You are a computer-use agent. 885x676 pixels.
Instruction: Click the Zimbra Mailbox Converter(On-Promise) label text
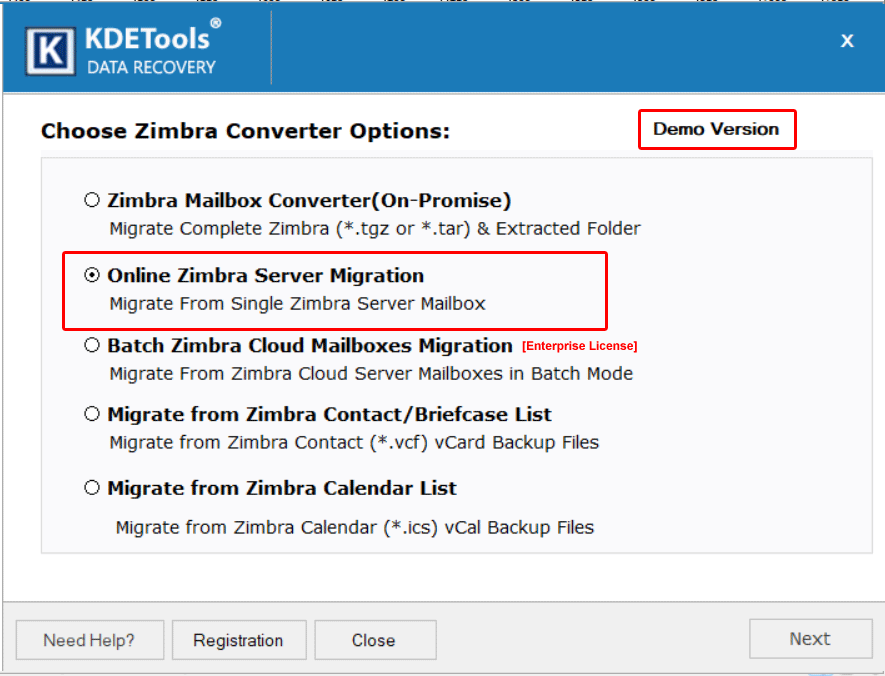309,200
